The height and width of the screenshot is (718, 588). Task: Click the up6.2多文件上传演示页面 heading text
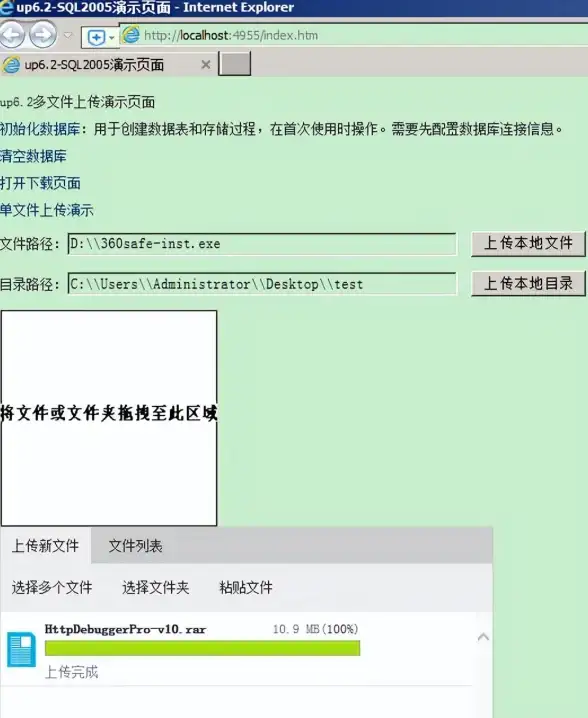[x=77, y=102]
